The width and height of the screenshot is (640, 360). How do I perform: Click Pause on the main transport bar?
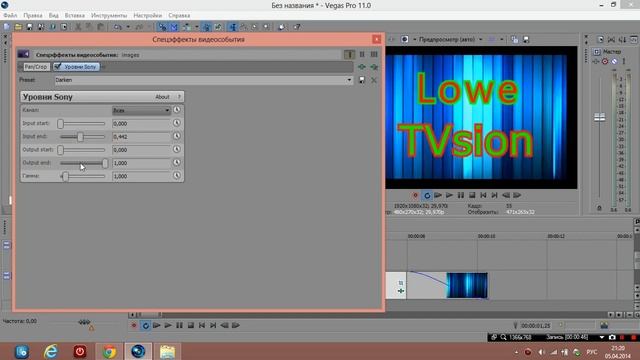pos(179,325)
